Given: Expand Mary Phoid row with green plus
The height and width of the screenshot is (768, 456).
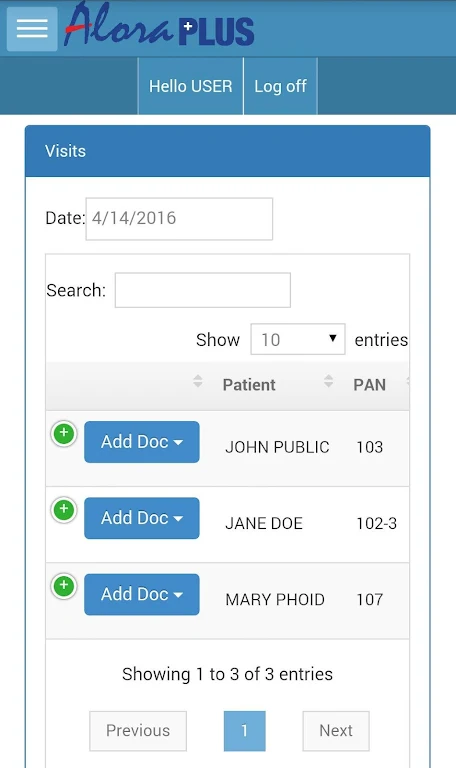Looking at the screenshot, I should [x=64, y=586].
